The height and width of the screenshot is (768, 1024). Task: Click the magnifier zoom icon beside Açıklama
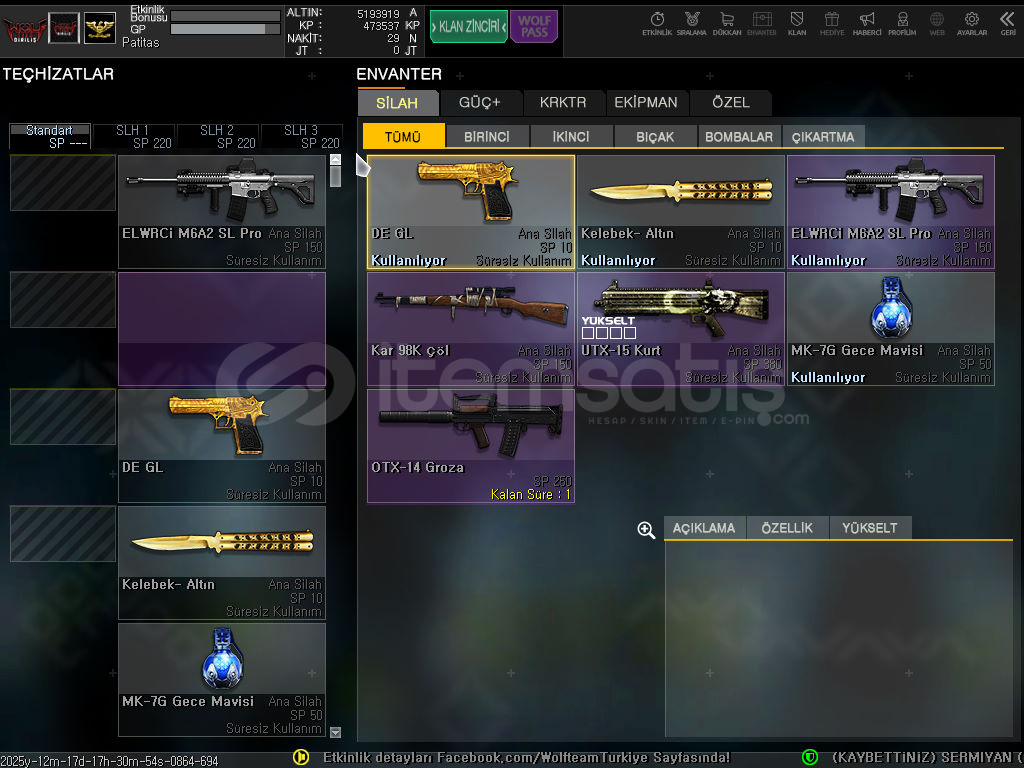(x=646, y=530)
